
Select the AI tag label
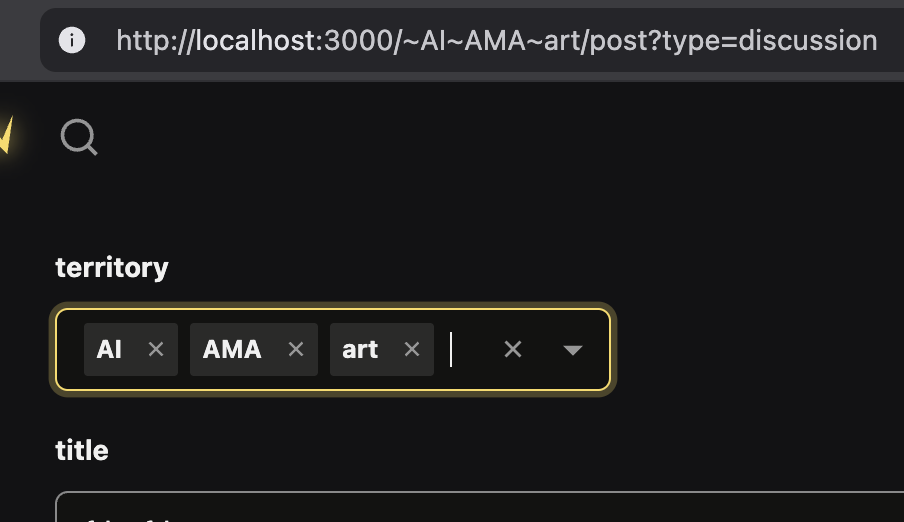click(x=110, y=349)
